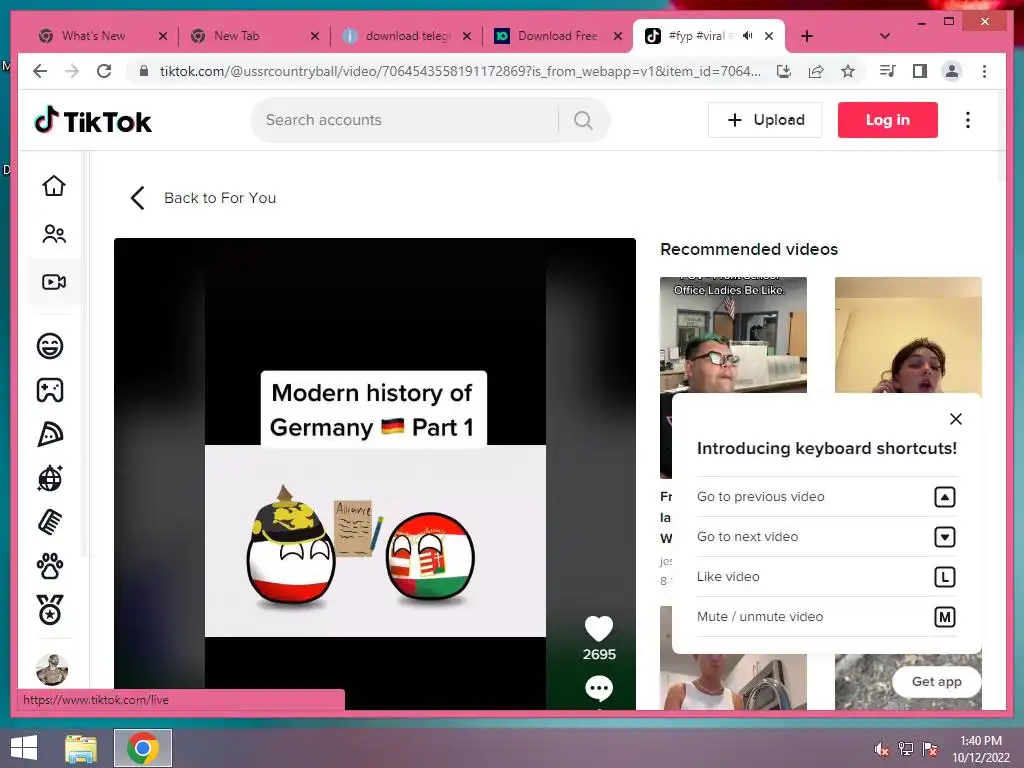Image resolution: width=1024 pixels, height=768 pixels.
Task: Click the L key icon for Like video
Action: pos(945,577)
